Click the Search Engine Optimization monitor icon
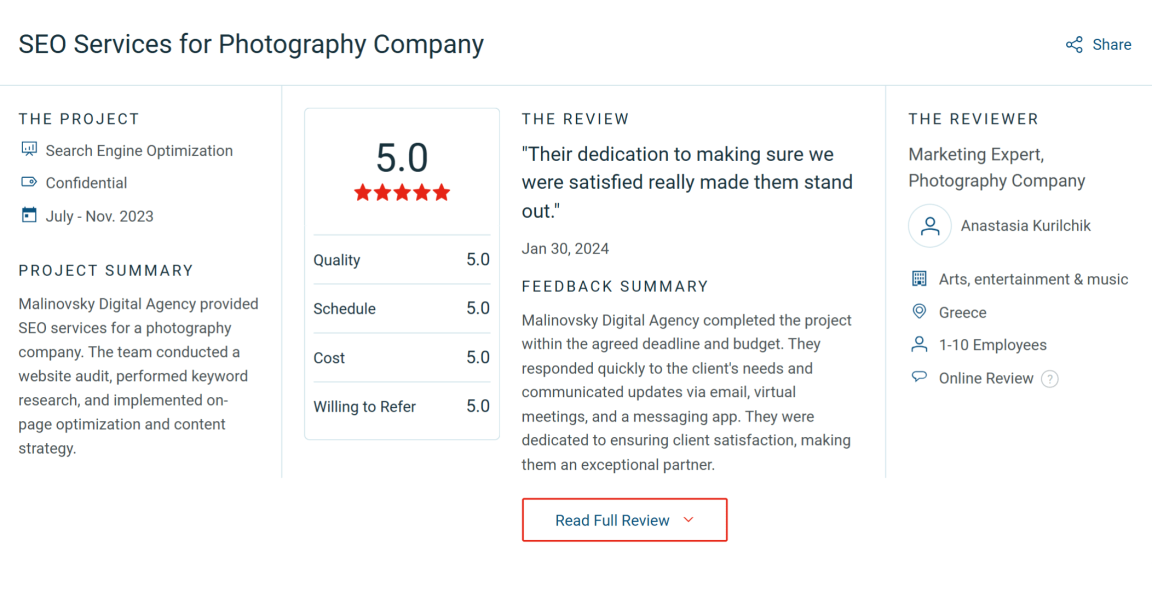This screenshot has width=1152, height=604. click(x=28, y=150)
